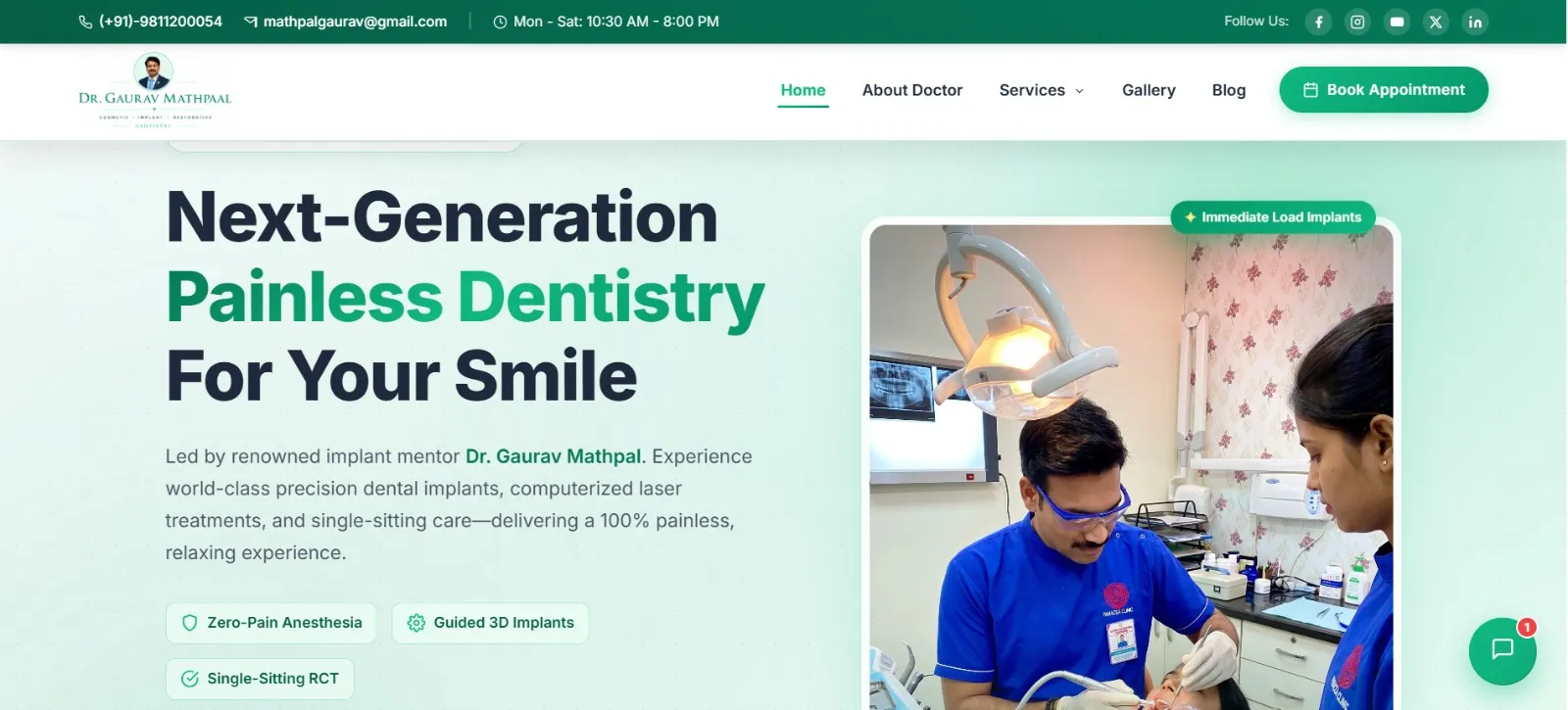Open the About Doctor page
1568x710 pixels.
(912, 90)
